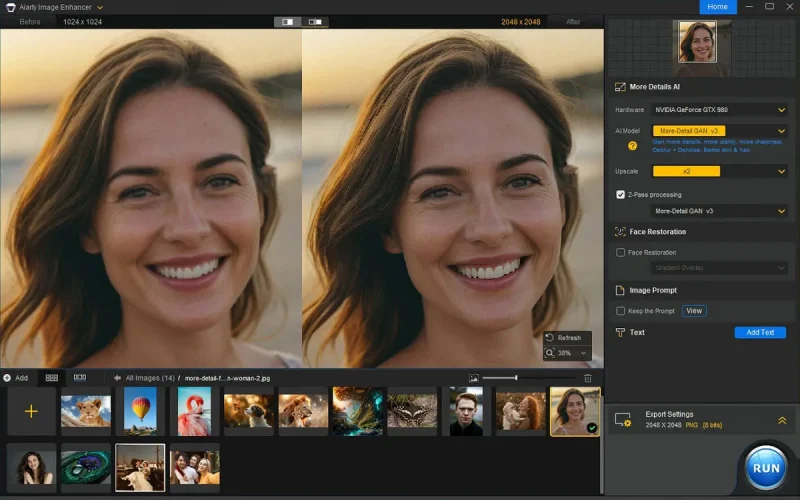
Task: Click the View prompt button
Action: coord(694,311)
